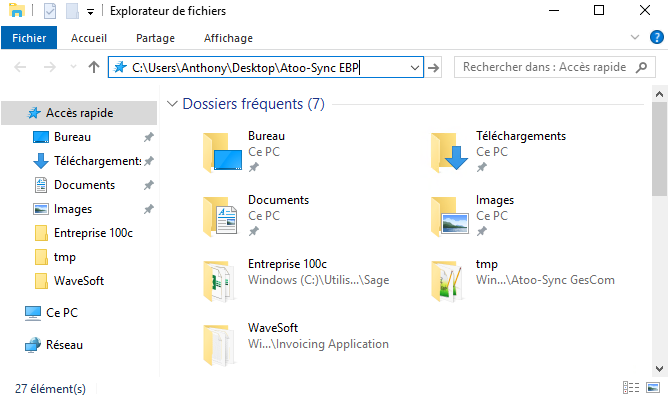Click the scrollbar up arrow
669x397 pixels.
point(660,94)
